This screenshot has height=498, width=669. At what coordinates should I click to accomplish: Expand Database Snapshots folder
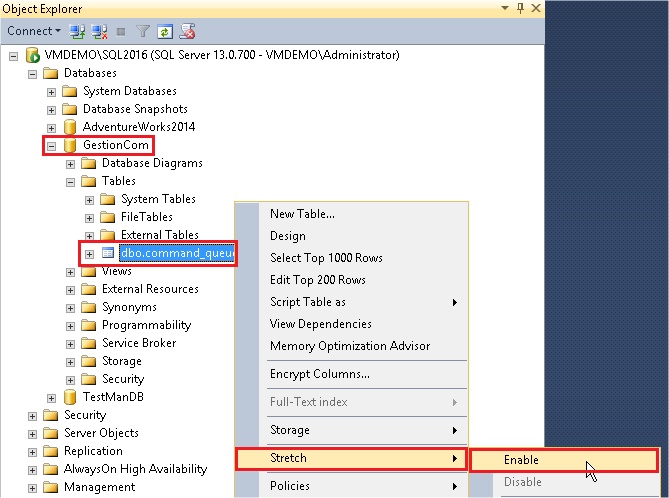tap(51, 110)
